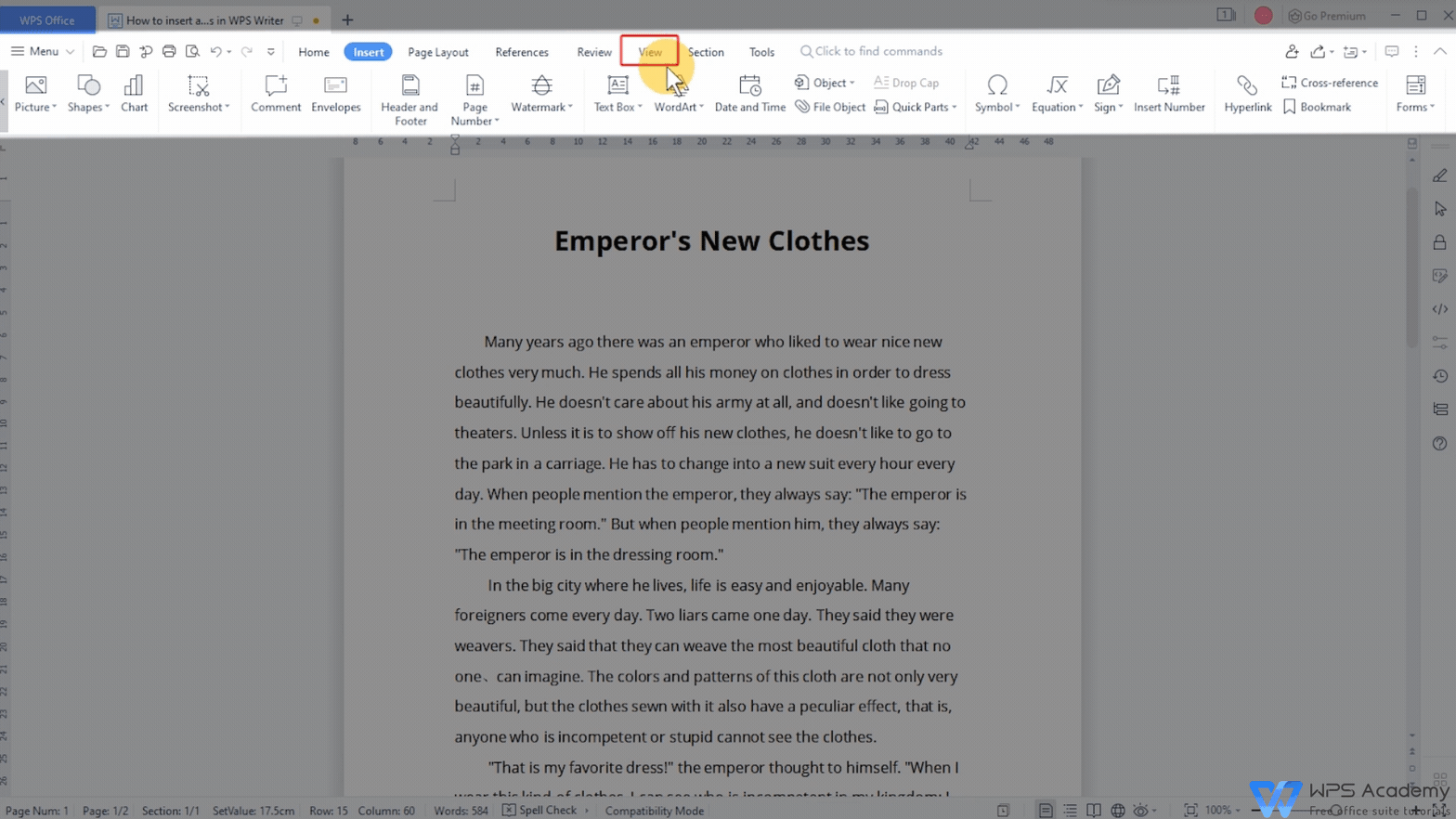Insert a Chart

pos(134,94)
